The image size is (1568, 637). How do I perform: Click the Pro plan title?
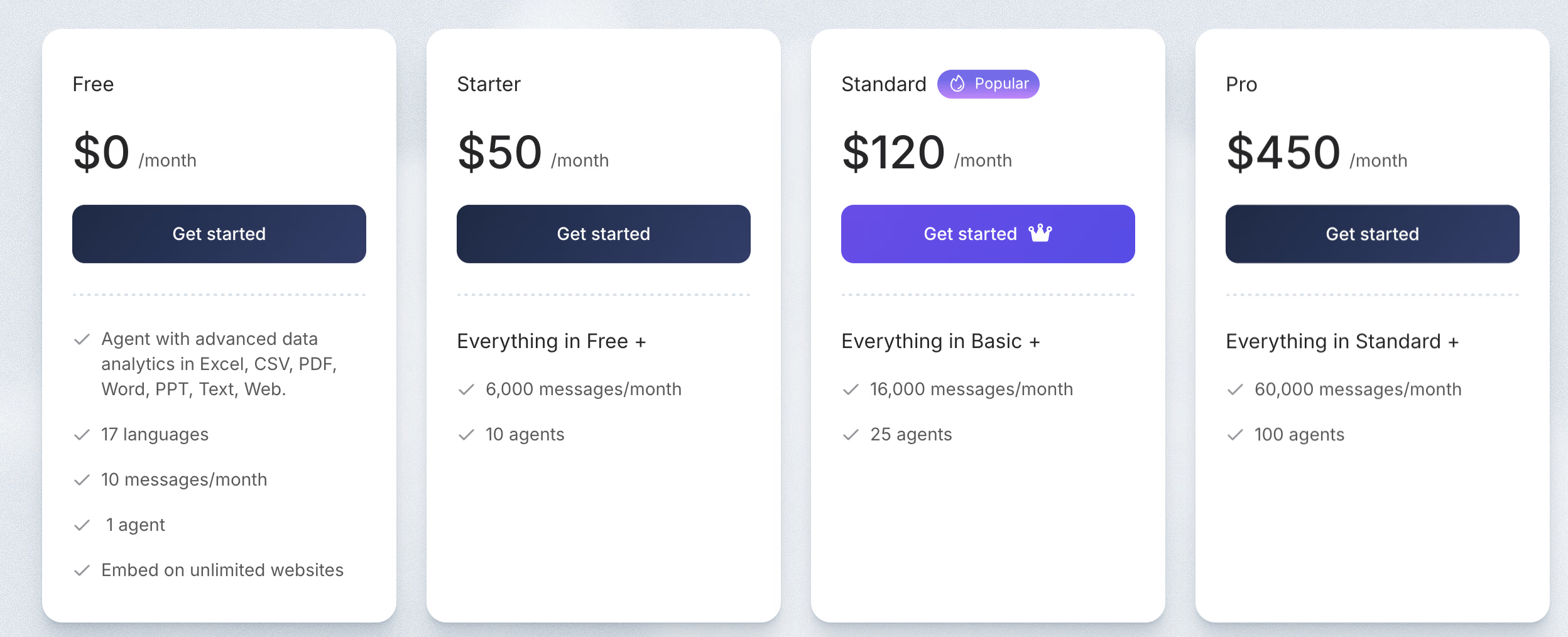point(1241,84)
